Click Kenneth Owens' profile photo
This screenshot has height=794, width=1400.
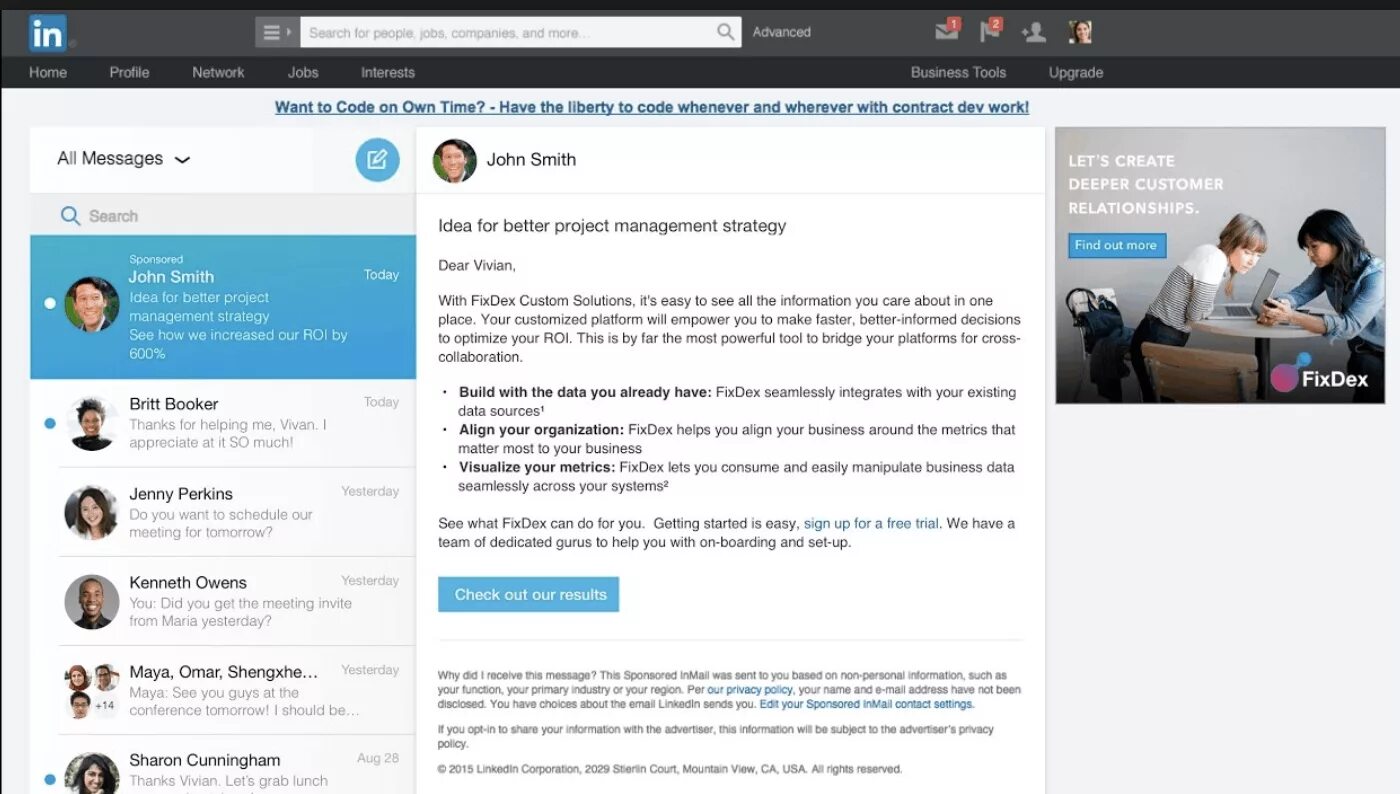(92, 602)
